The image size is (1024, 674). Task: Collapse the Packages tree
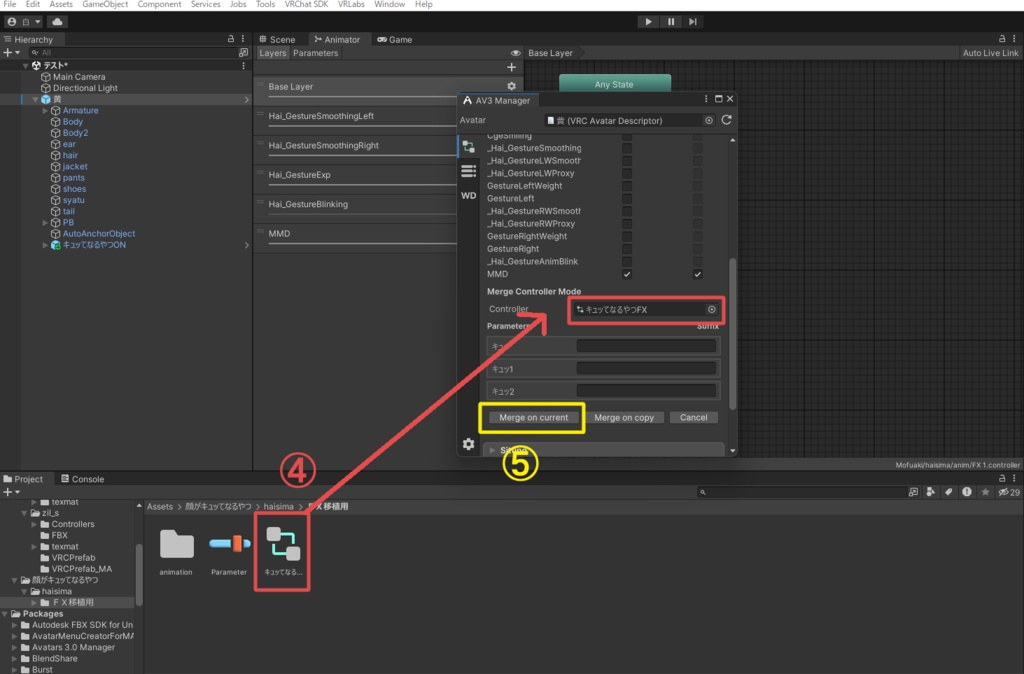point(5,613)
